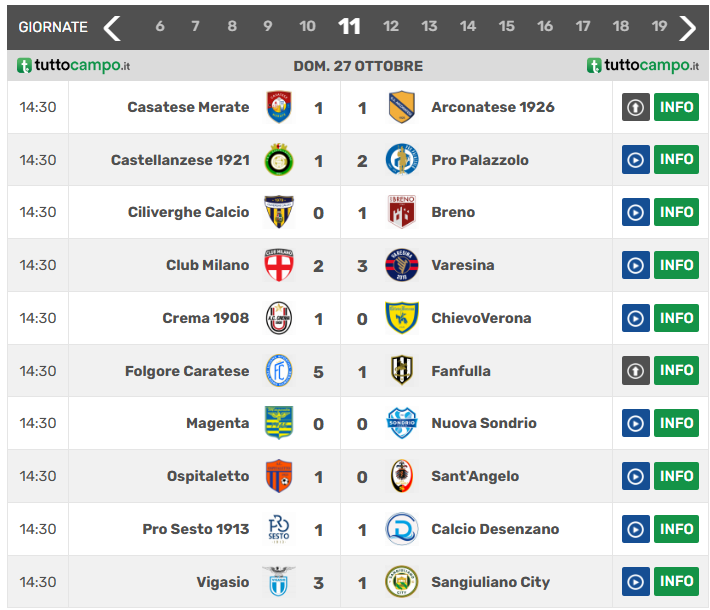Select matchday 10 tab
Viewport: 710px width, 610px height.
pos(307,27)
